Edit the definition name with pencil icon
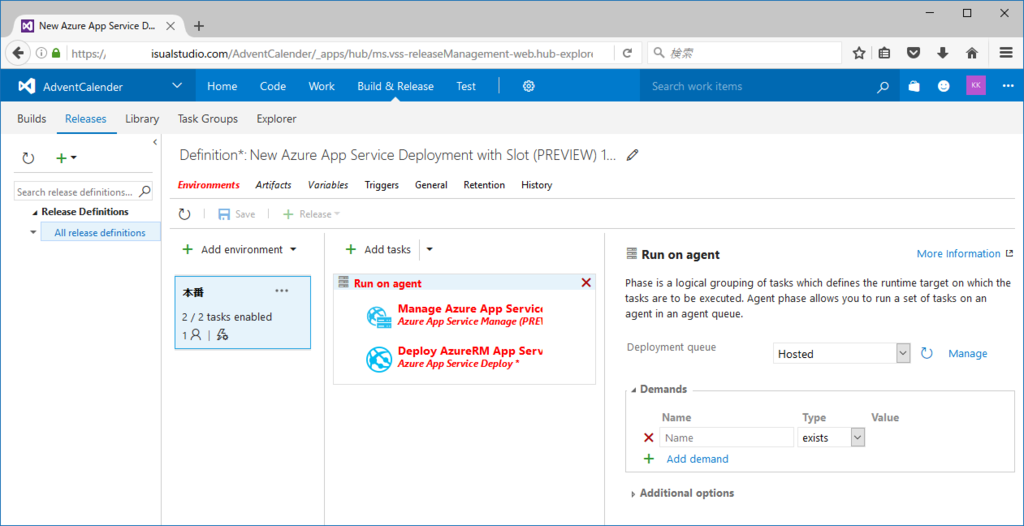 [x=632, y=155]
